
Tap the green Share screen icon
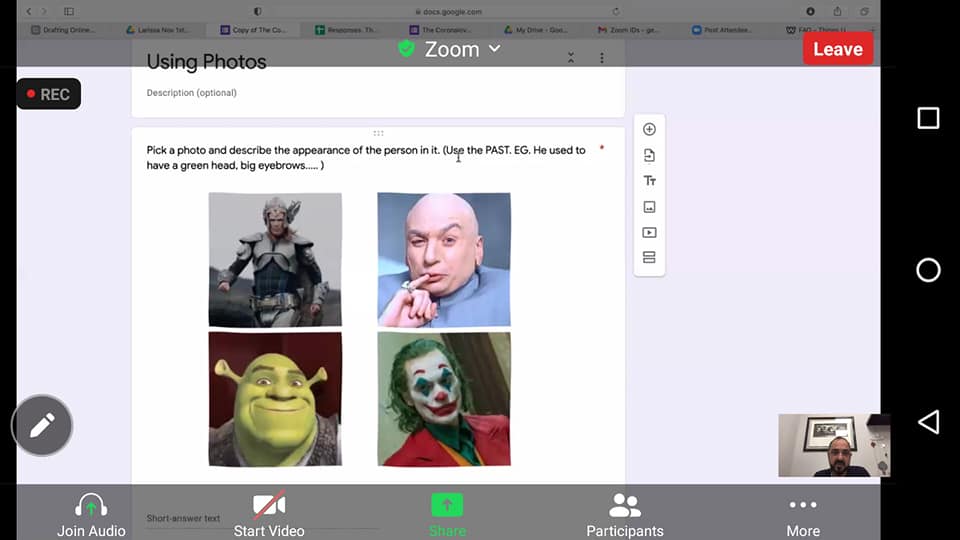point(447,505)
